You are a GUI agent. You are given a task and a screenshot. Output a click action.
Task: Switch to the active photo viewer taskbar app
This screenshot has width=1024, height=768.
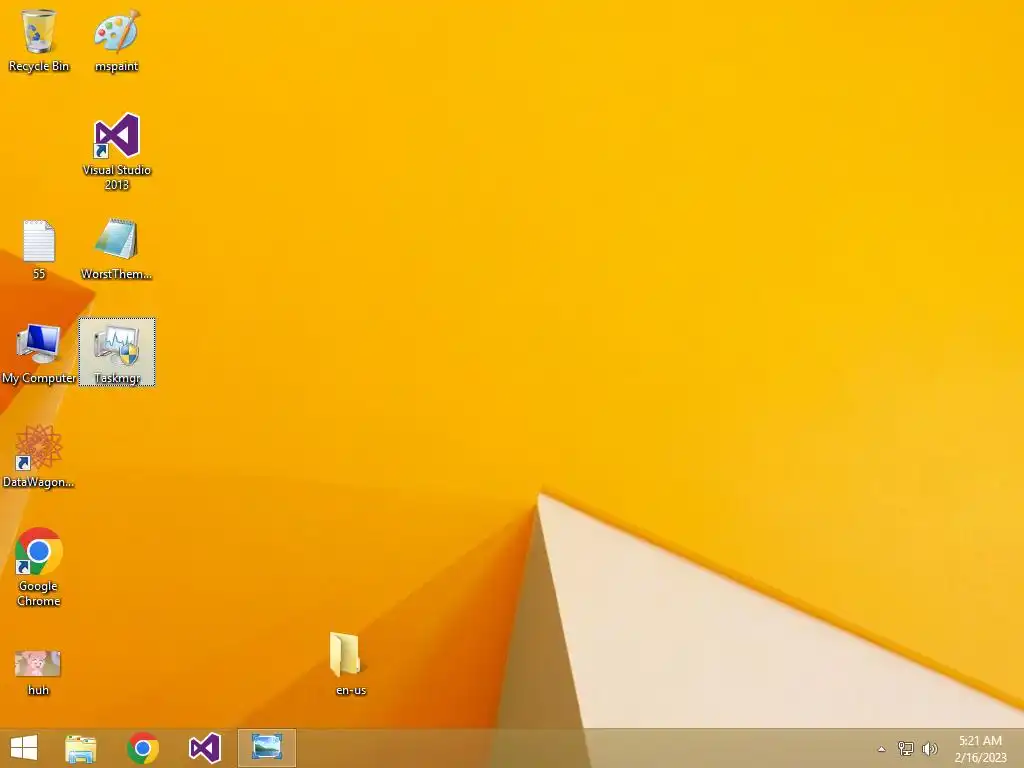[266, 748]
